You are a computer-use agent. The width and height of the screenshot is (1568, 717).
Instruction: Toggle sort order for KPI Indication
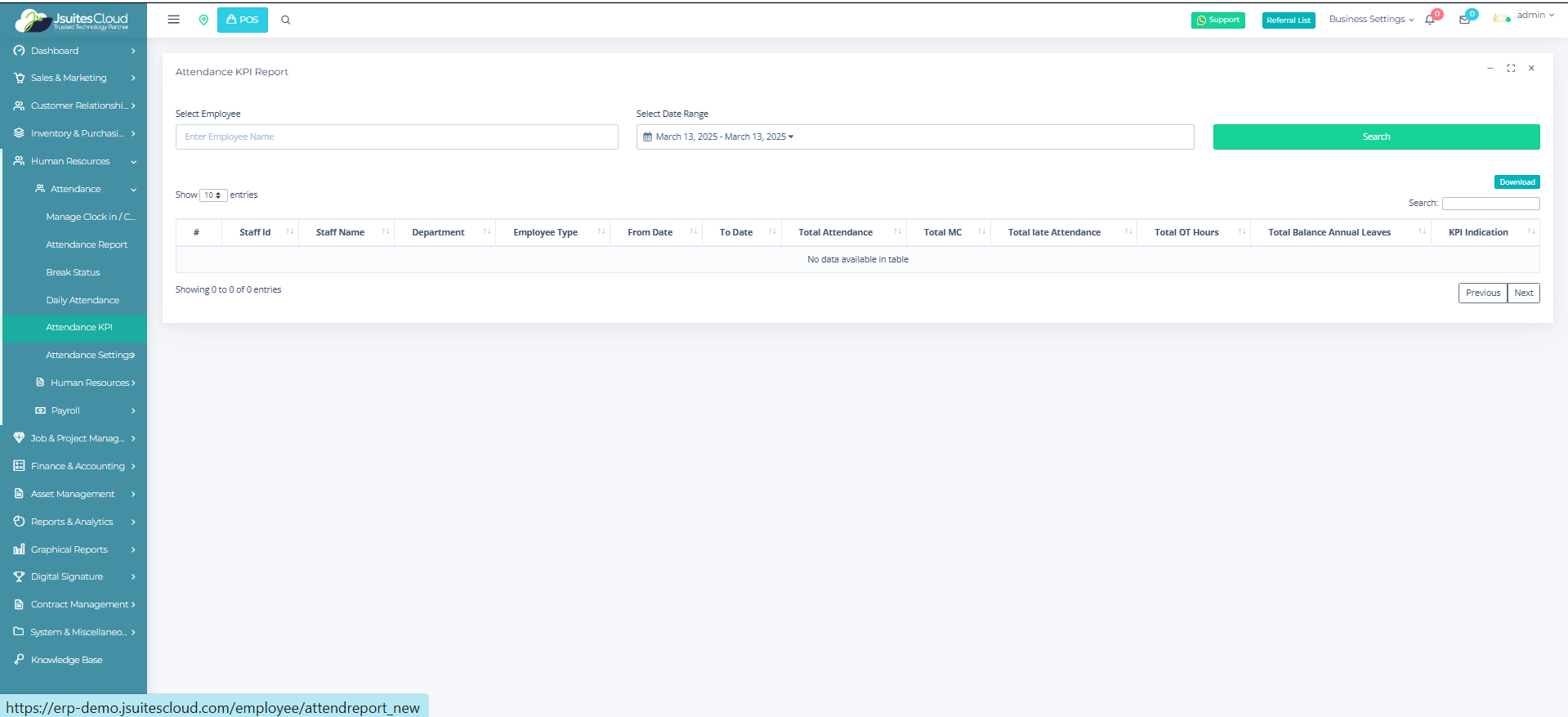click(1478, 232)
